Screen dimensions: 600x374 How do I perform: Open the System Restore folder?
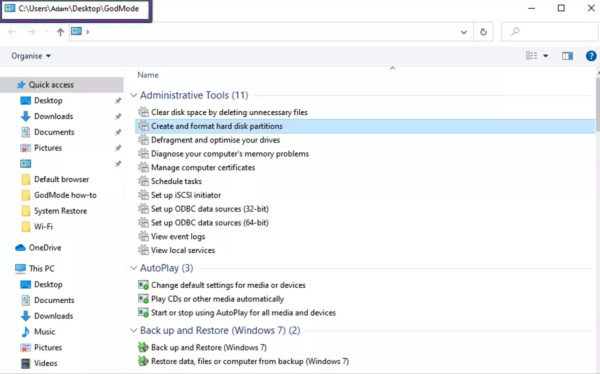point(60,211)
